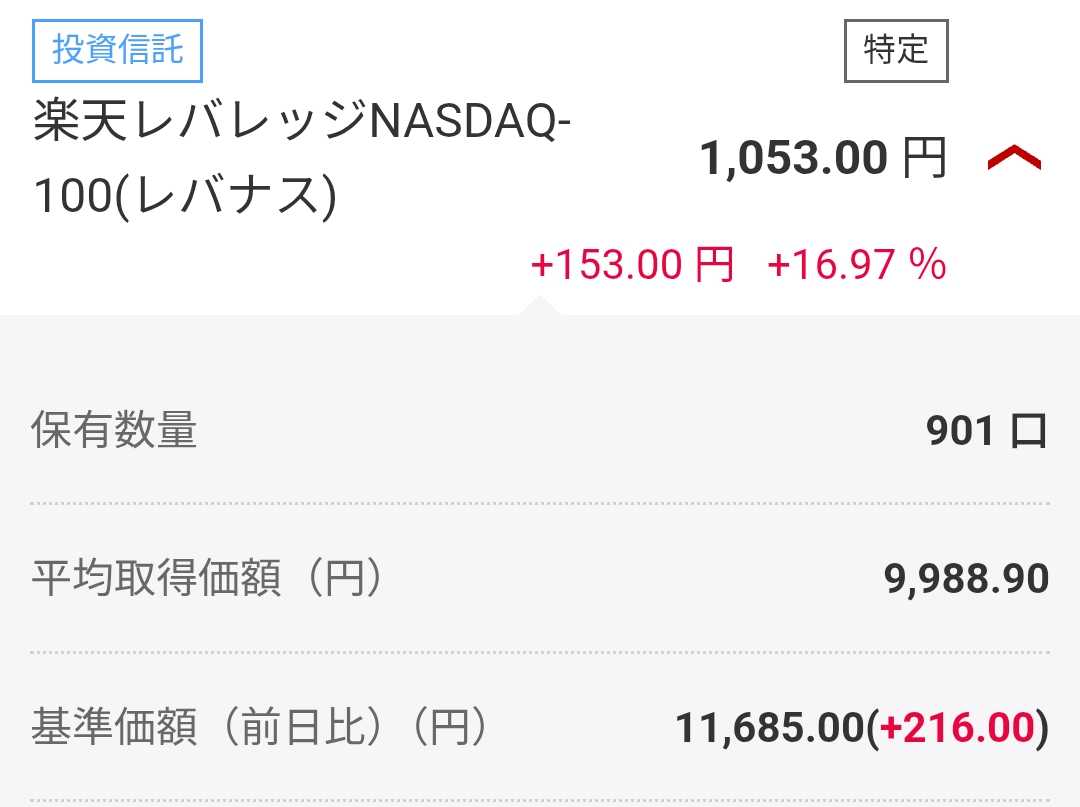Tap the red +216.00 day change
Viewport: 1080px width, 807px height.
click(x=957, y=728)
